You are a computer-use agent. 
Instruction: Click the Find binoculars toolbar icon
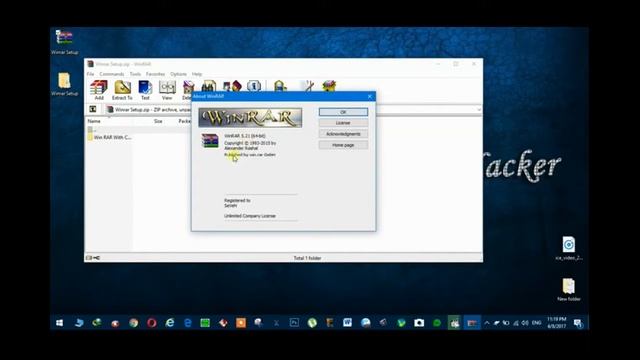[209, 86]
